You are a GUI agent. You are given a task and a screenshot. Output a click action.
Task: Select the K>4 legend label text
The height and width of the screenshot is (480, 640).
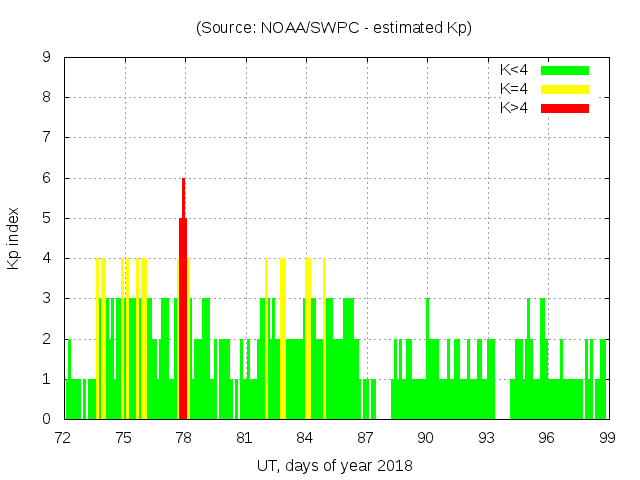(514, 108)
